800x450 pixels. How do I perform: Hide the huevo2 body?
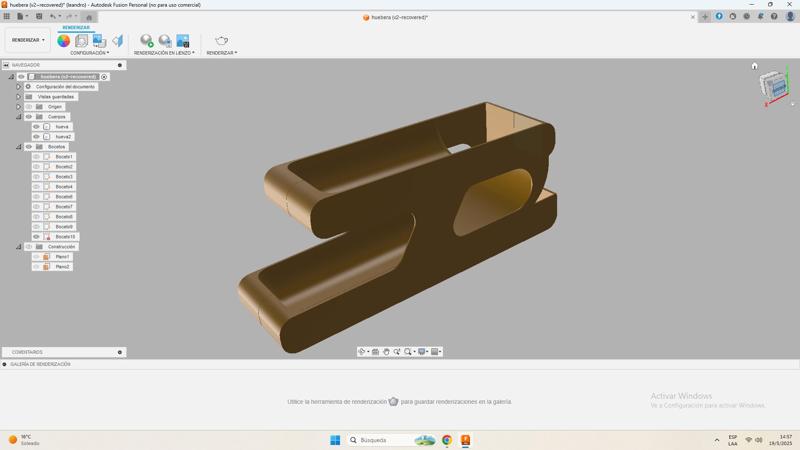(36, 137)
